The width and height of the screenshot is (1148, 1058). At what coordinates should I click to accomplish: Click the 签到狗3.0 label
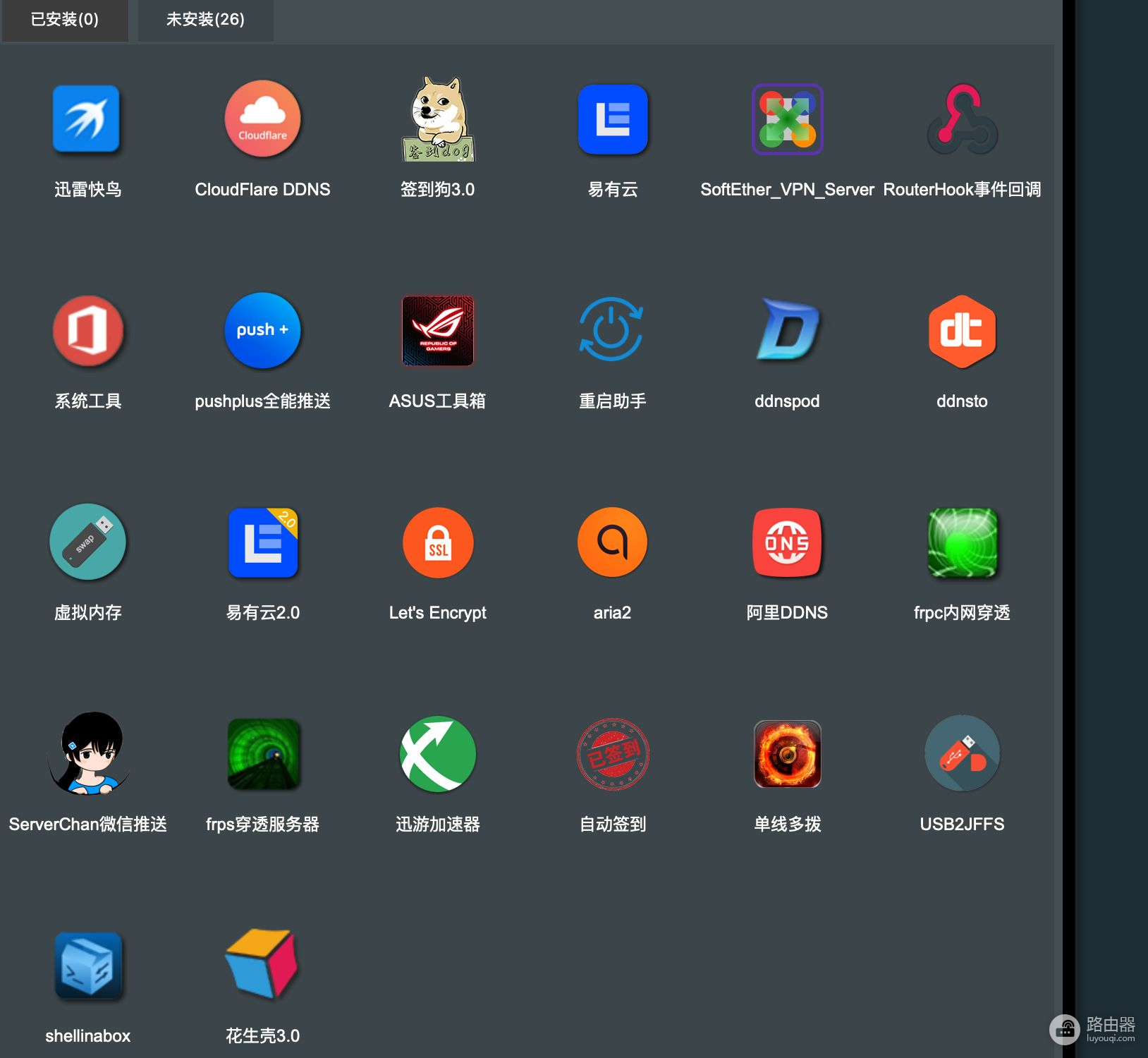(438, 189)
